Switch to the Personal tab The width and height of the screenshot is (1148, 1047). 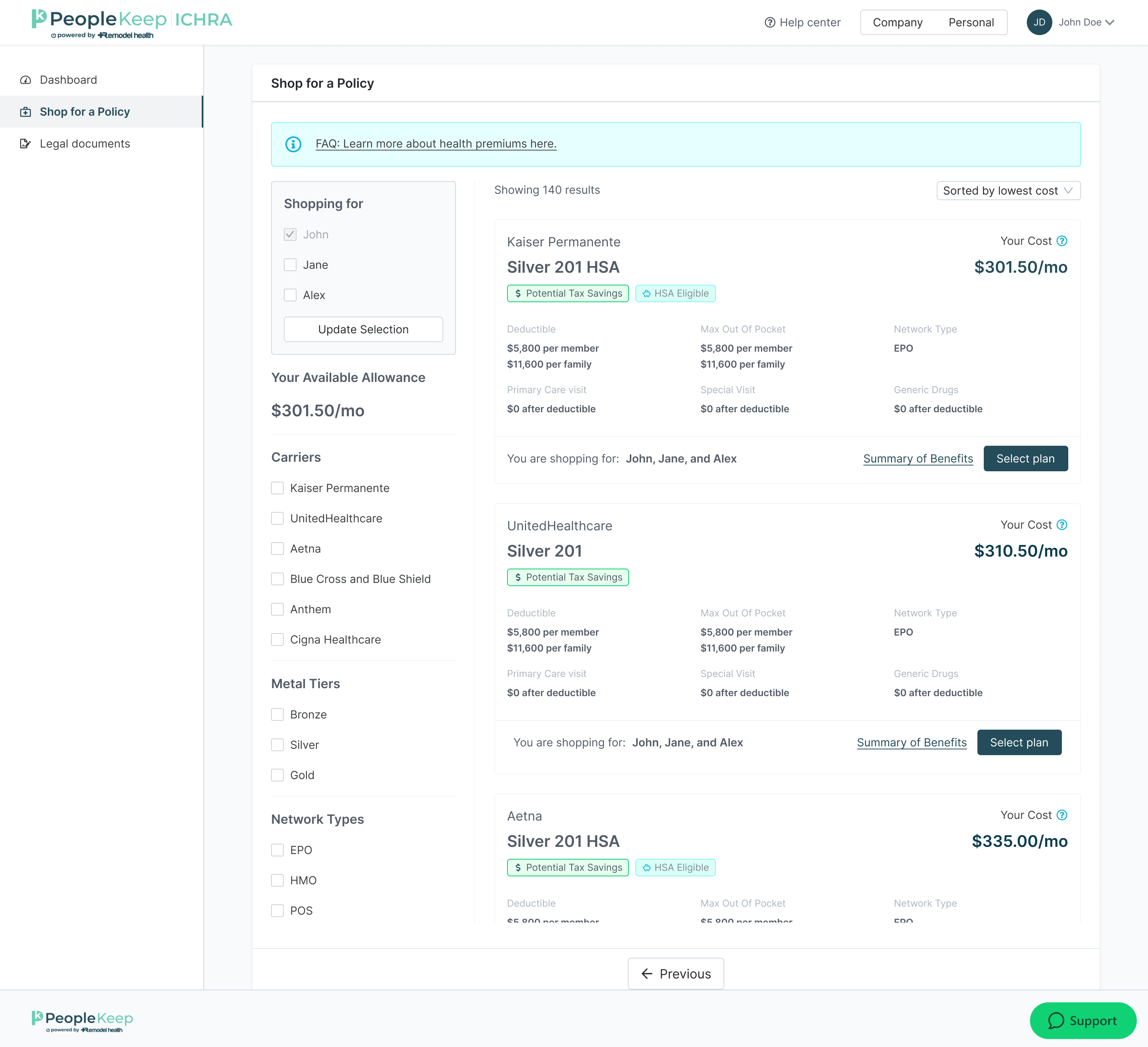tap(971, 22)
